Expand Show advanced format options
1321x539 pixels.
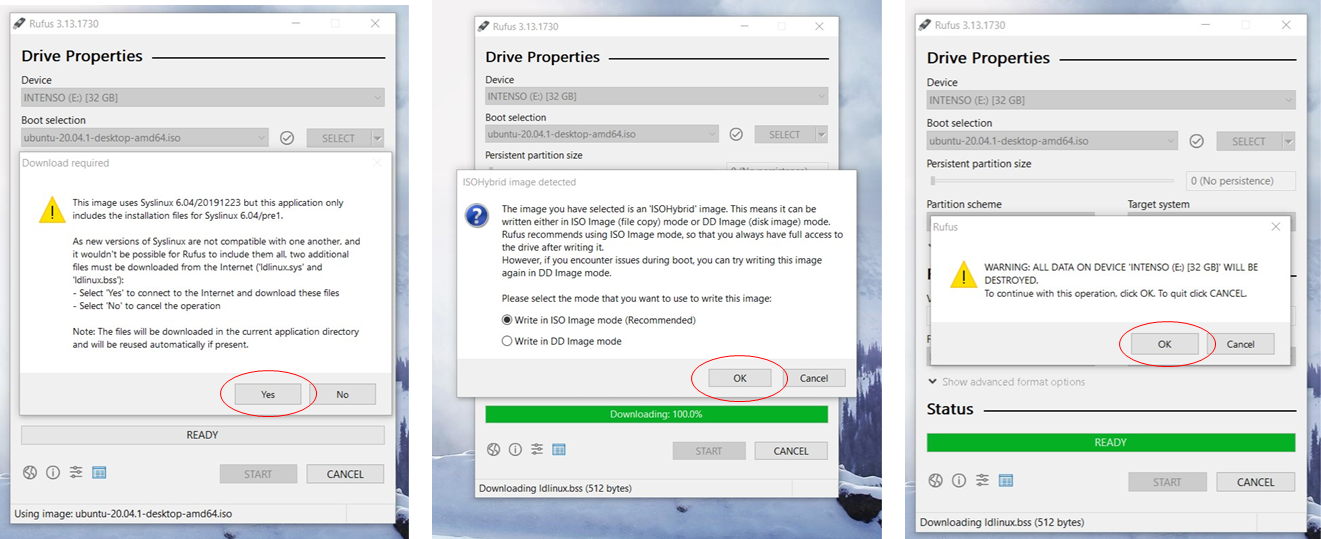[x=1006, y=382]
